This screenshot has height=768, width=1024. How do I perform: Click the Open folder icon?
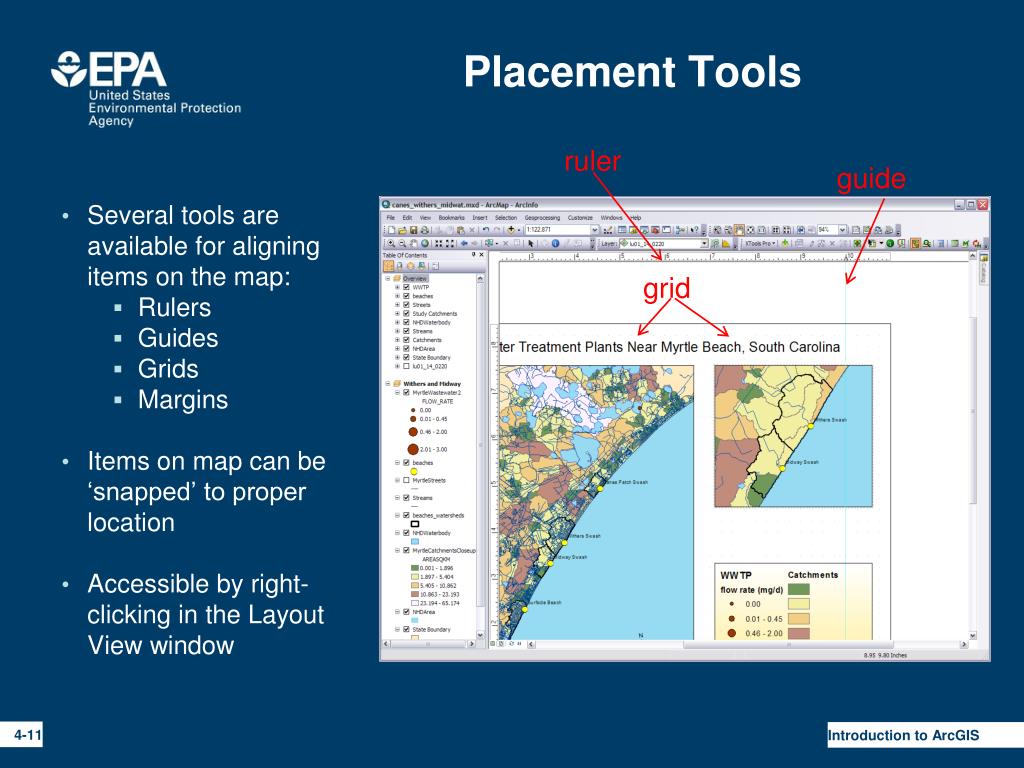[x=402, y=230]
